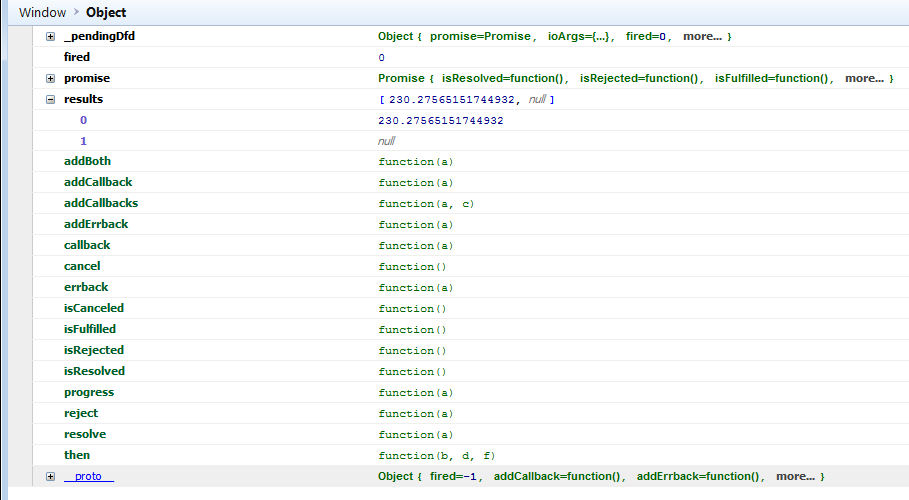Select results index 1 row

(471, 141)
